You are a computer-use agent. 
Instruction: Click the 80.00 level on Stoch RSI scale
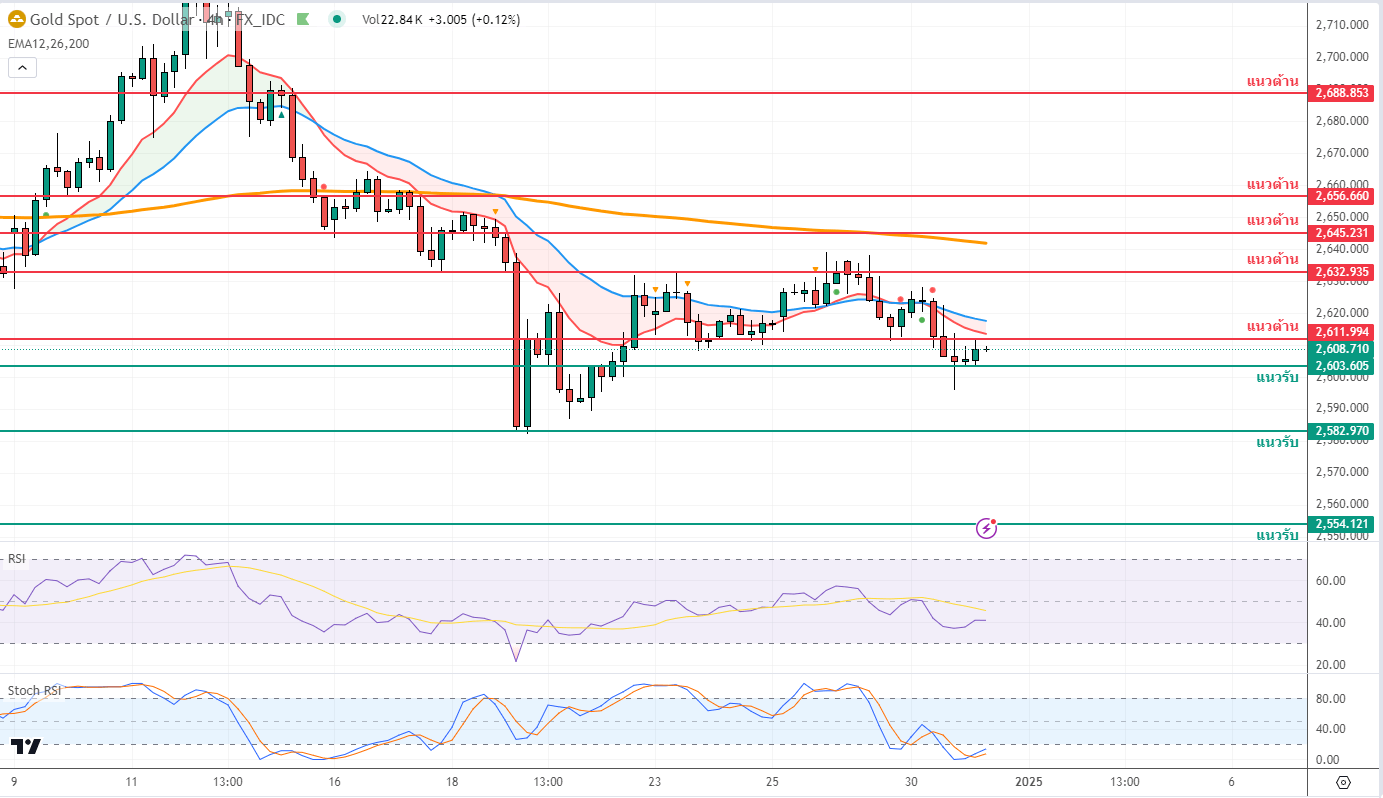pyautogui.click(x=1331, y=699)
